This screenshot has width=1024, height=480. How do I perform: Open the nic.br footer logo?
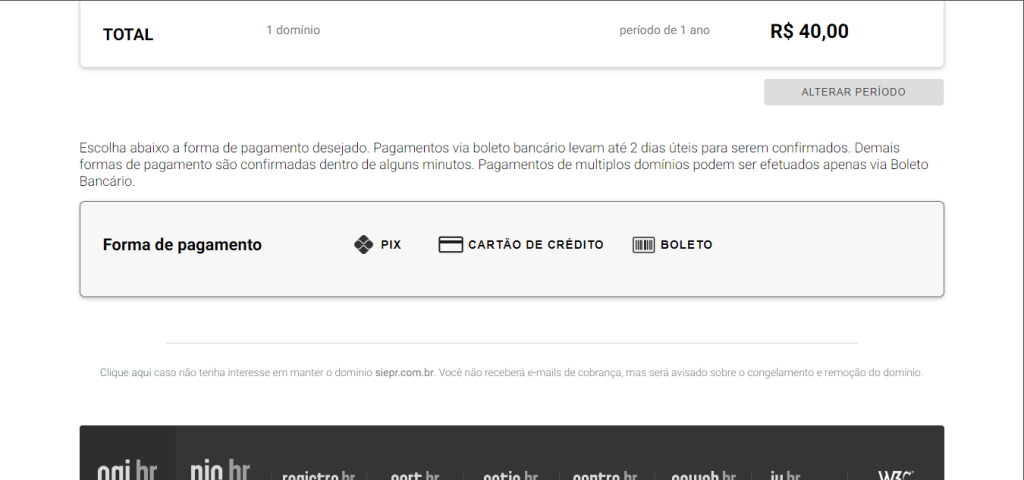pyautogui.click(x=220, y=472)
